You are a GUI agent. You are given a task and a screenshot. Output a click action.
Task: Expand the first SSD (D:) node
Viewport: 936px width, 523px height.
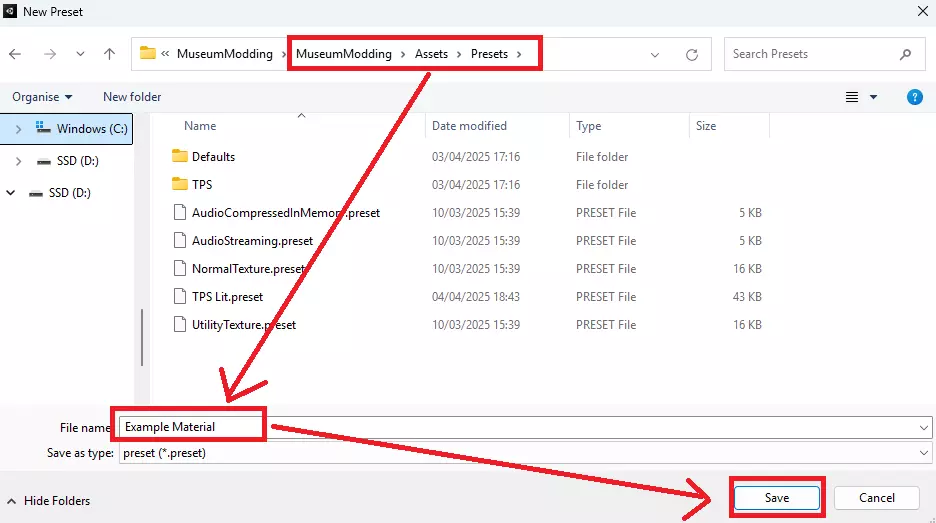pyautogui.click(x=19, y=161)
